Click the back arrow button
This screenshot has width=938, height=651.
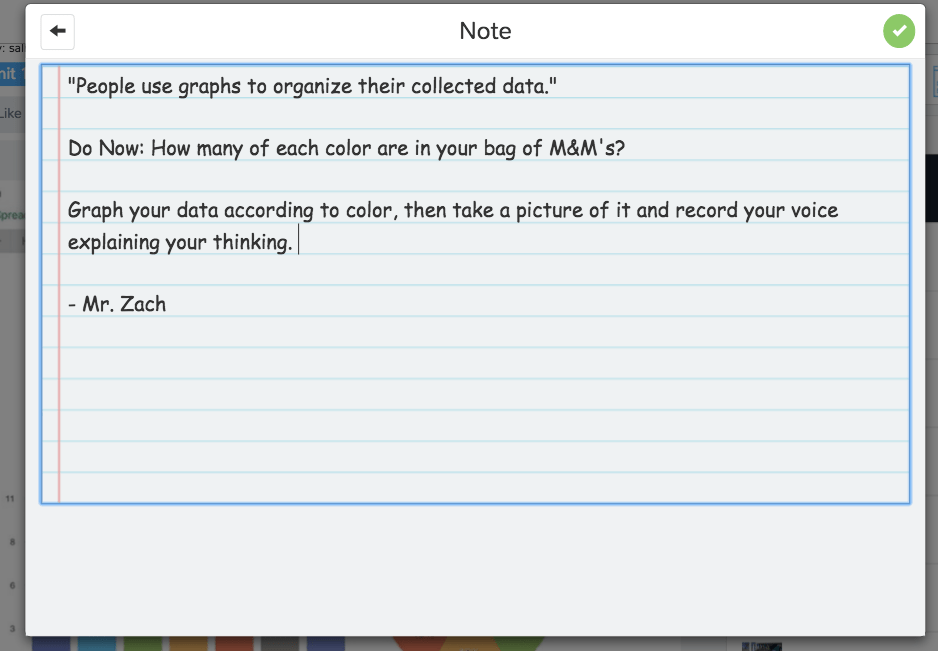pos(58,31)
